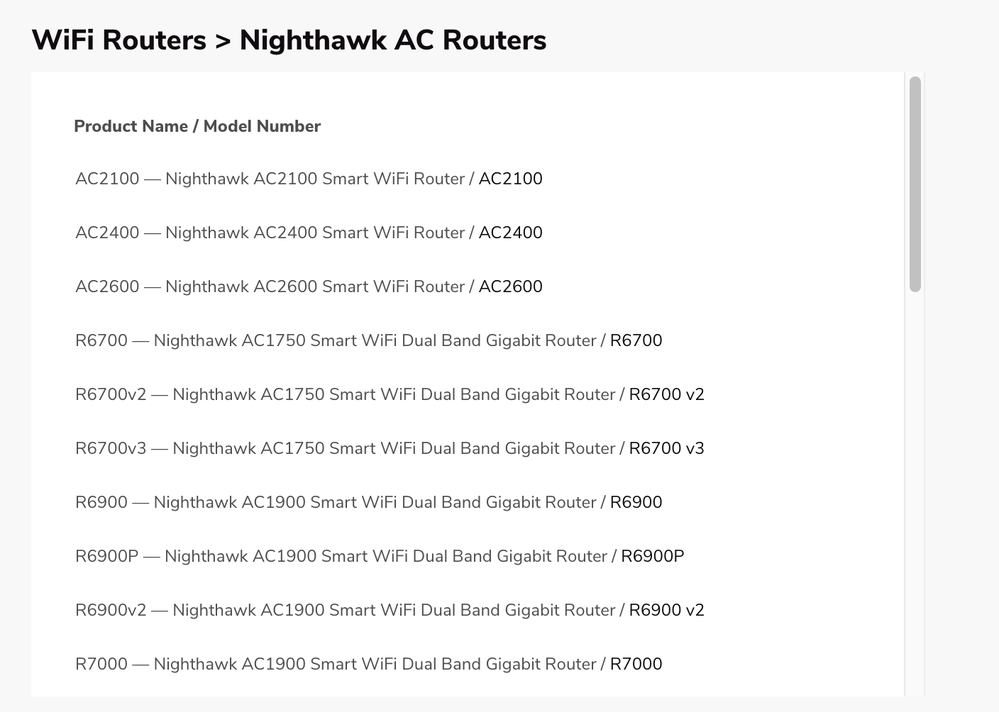Screen dimensions: 999x712
Task: Click the vertical scrollbar thumb
Action: (x=915, y=185)
